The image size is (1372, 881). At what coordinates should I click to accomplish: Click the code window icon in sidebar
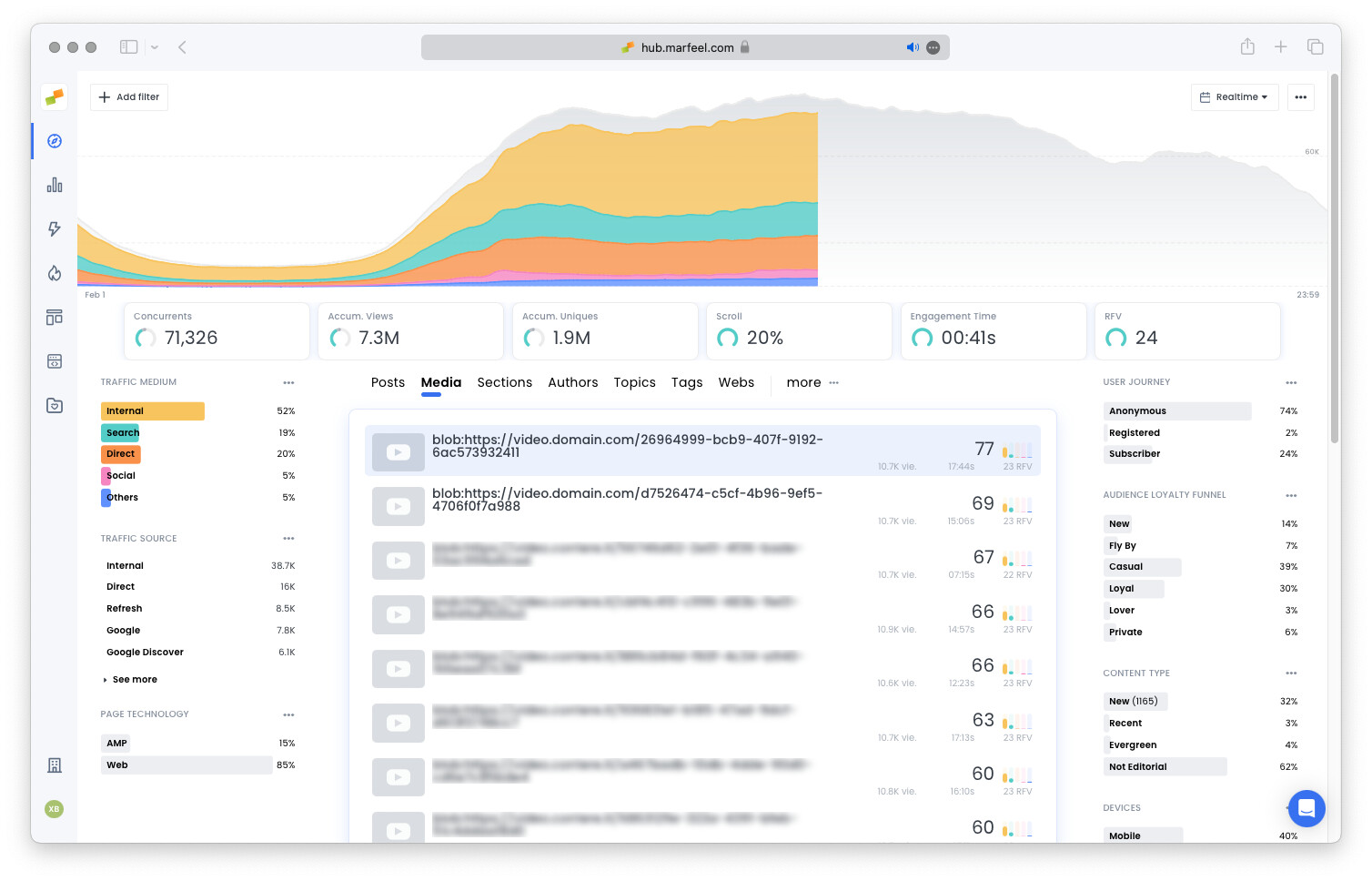coord(55,361)
